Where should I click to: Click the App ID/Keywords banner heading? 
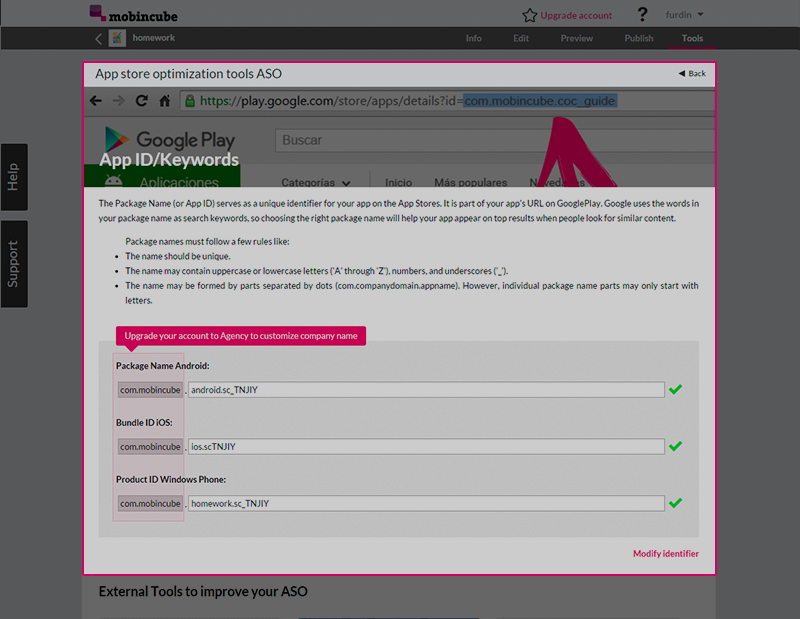169,160
